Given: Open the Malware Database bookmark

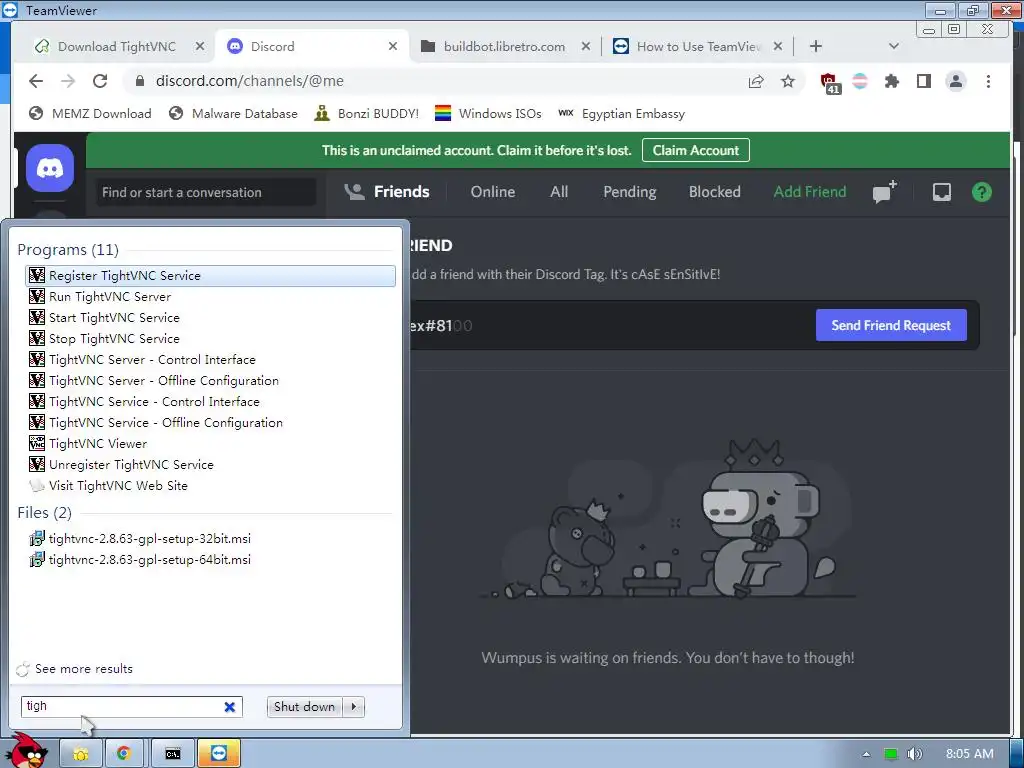Looking at the screenshot, I should (233, 114).
